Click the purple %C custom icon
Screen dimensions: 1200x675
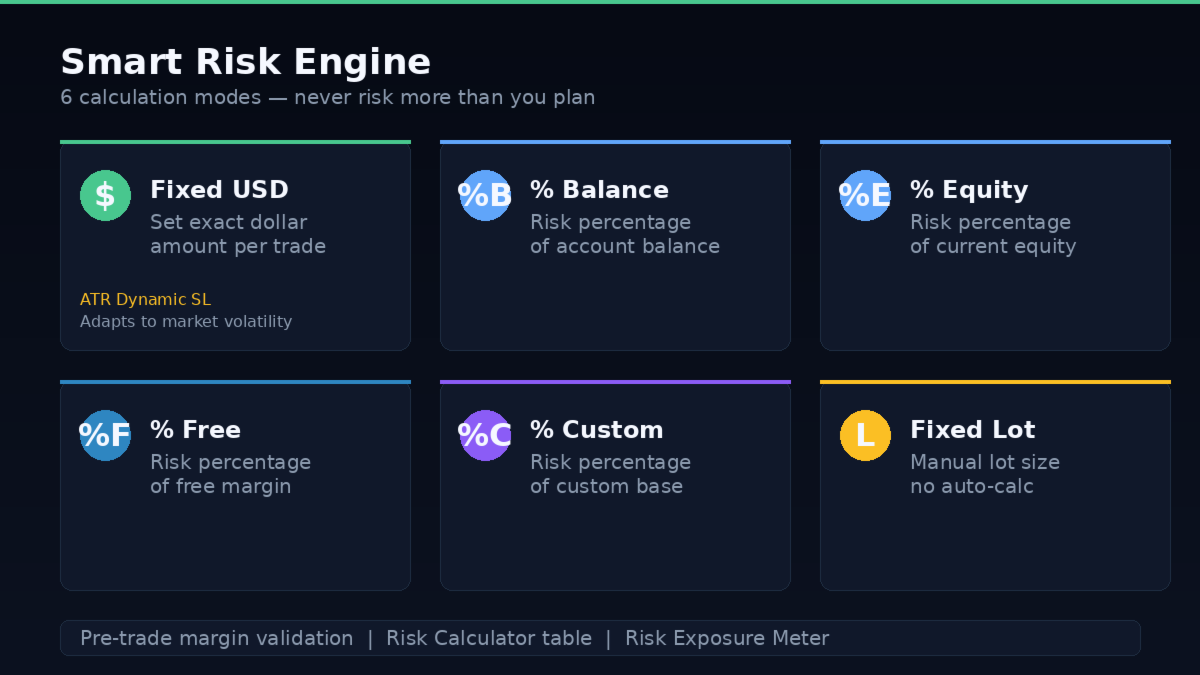pos(485,435)
